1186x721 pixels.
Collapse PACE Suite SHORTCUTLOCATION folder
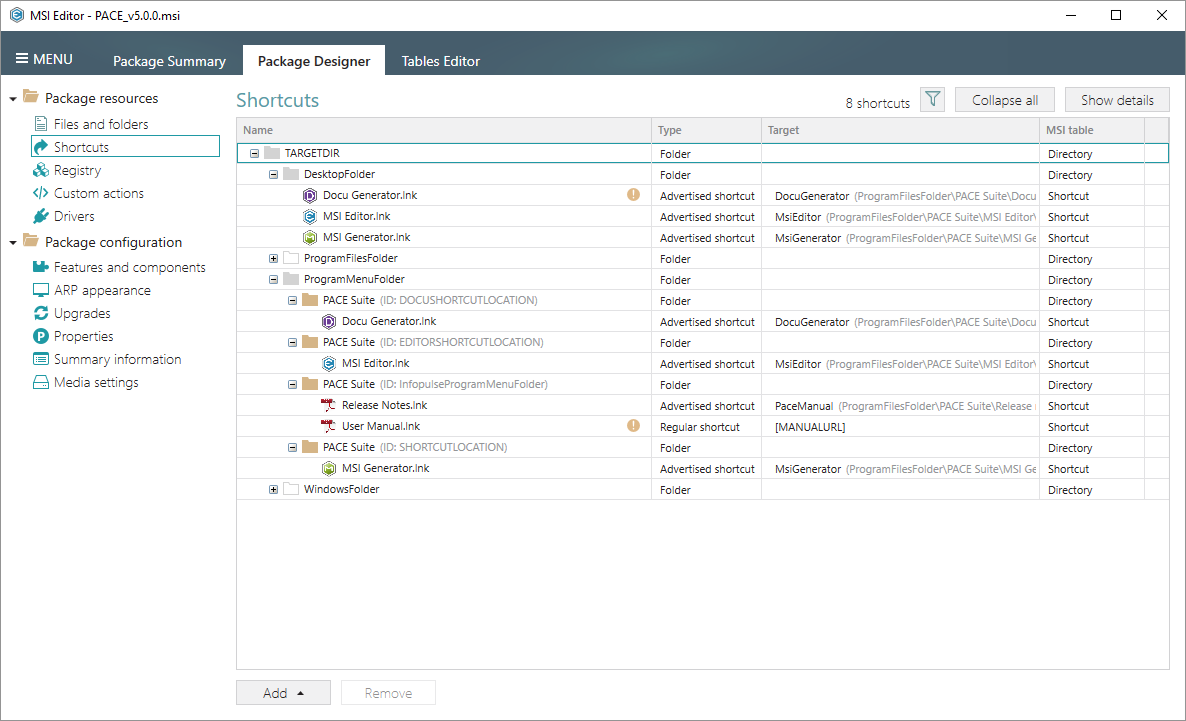tap(292, 448)
